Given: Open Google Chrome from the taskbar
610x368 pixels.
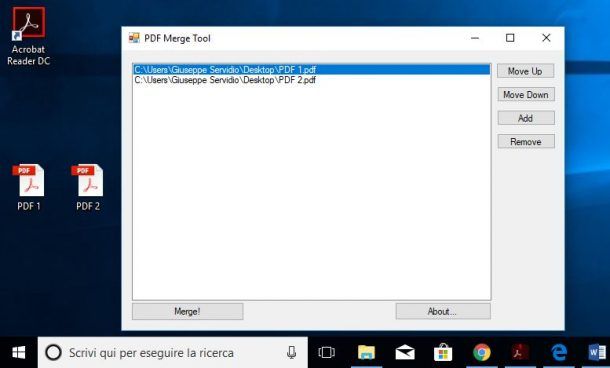Looking at the screenshot, I should (x=482, y=352).
